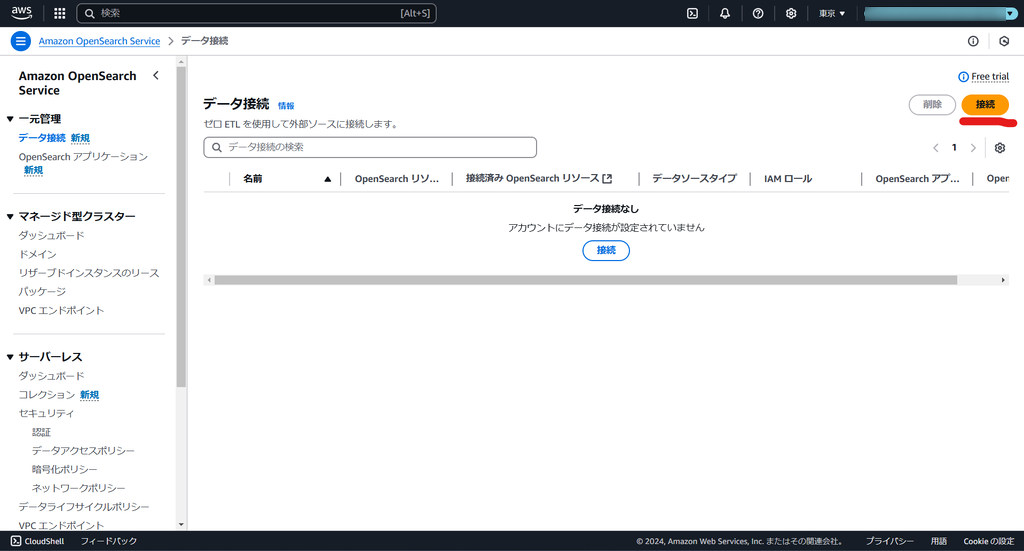Click the OpenSearch アプ... column header
The width and height of the screenshot is (1024, 551).
tap(917, 178)
